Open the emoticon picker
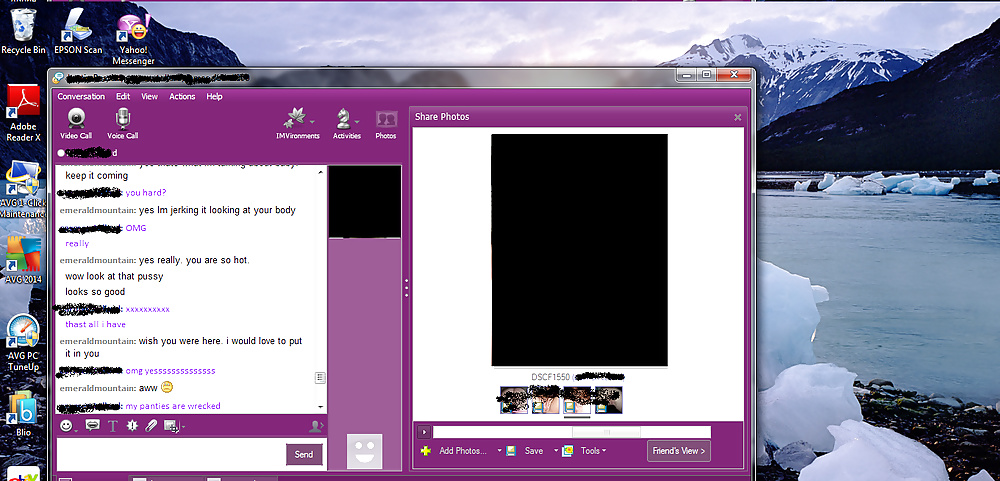Screen dimensions: 1000x481 pyautogui.click(x=68, y=426)
